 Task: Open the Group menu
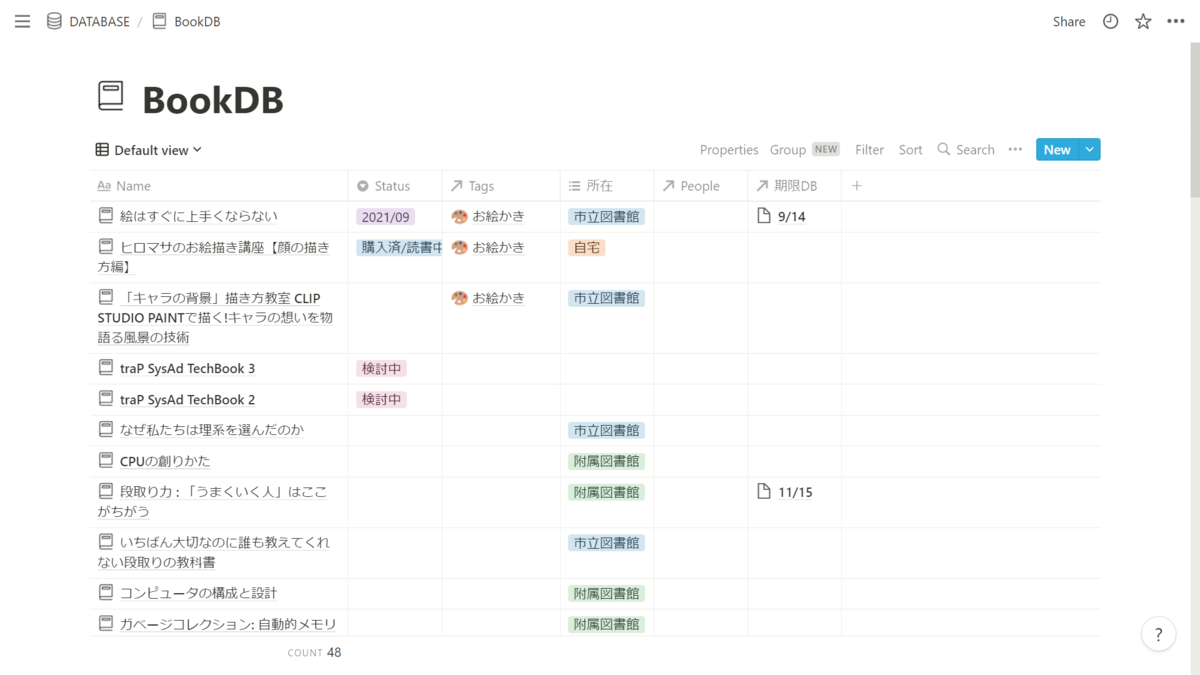click(804, 150)
